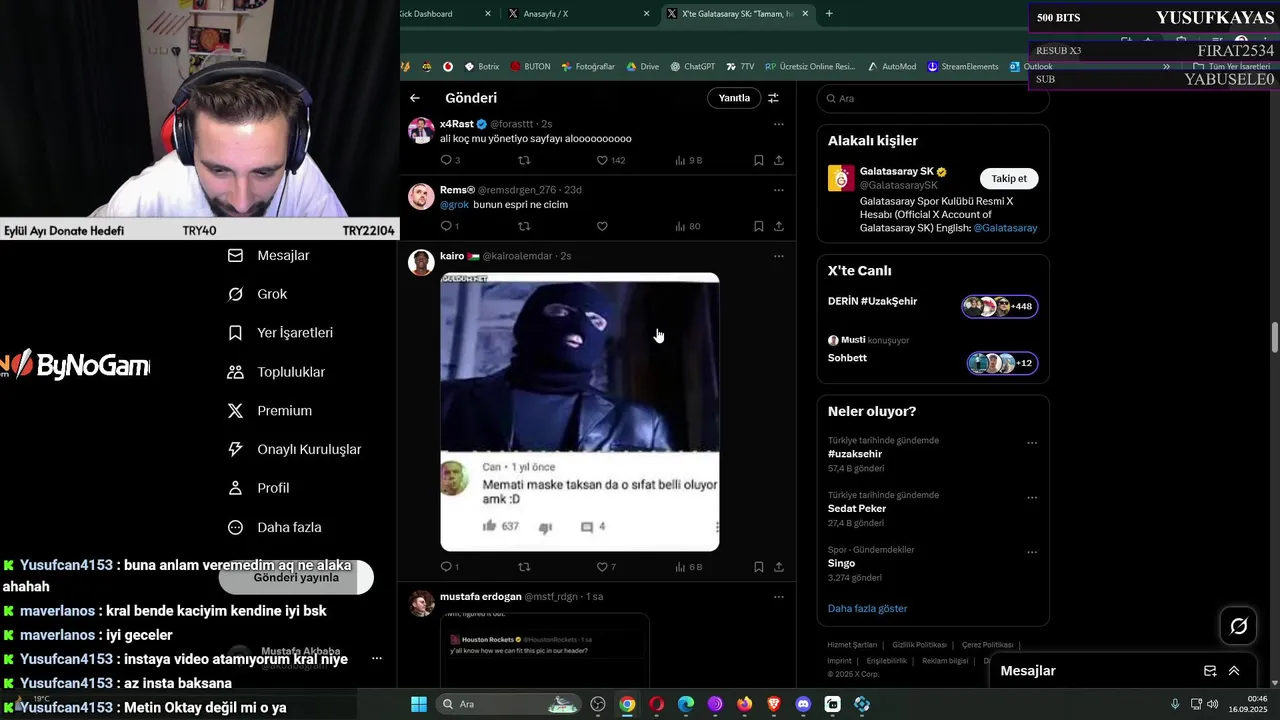The width and height of the screenshot is (1280, 720).
Task: Open Topluluklar in the sidebar
Action: pos(276,372)
